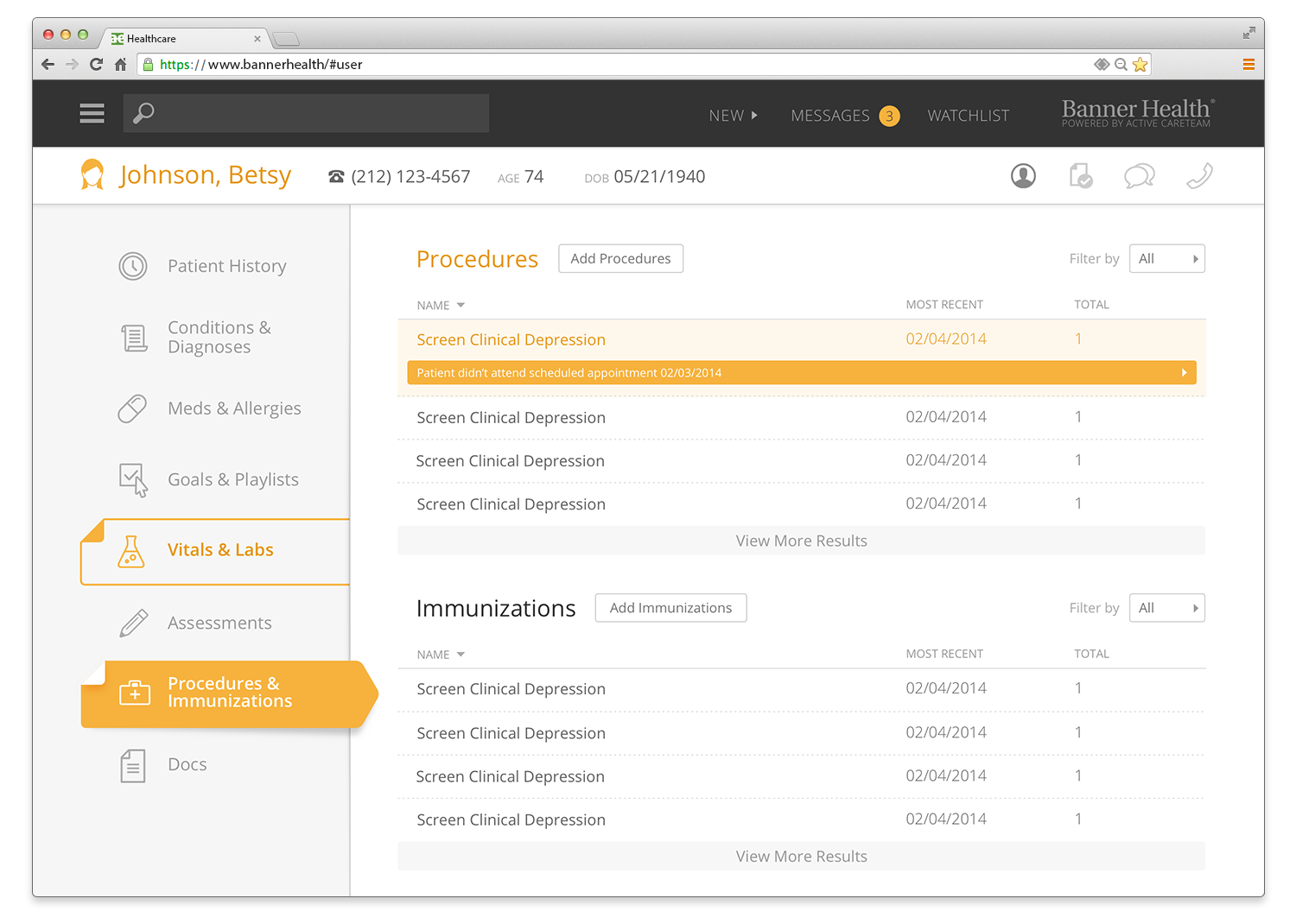This screenshot has height=924, width=1296.
Task: Click the flask icon for Vitals & Labs
Action: (x=130, y=551)
